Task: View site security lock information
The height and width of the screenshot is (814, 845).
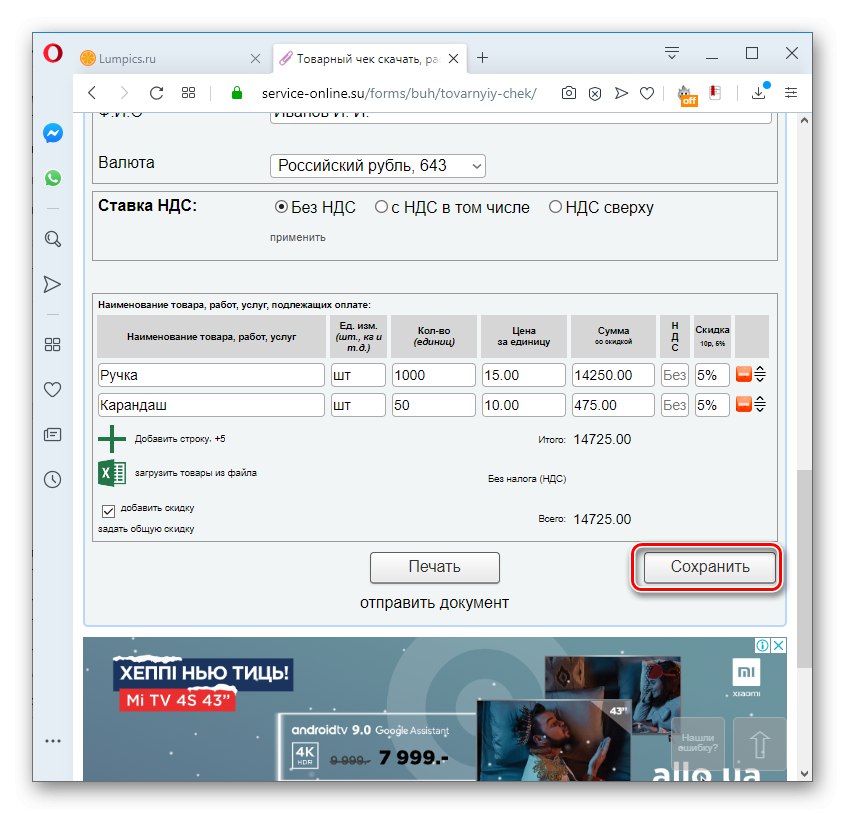Action: coord(237,93)
